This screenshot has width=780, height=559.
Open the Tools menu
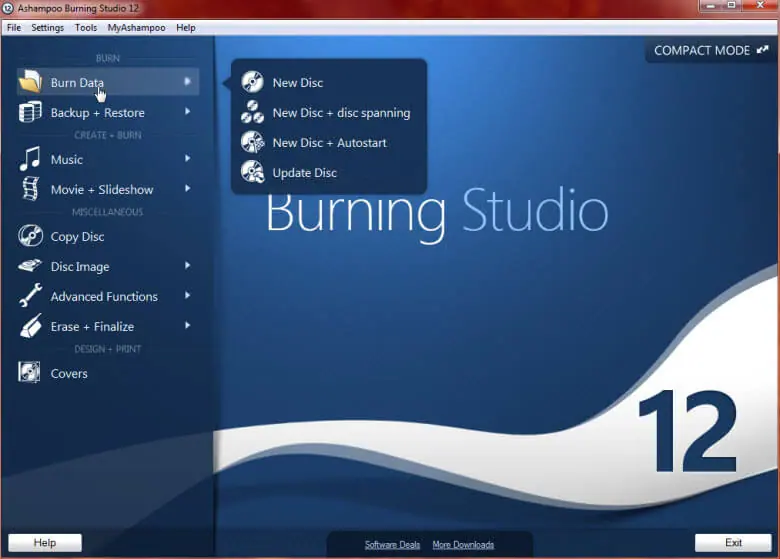[86, 28]
